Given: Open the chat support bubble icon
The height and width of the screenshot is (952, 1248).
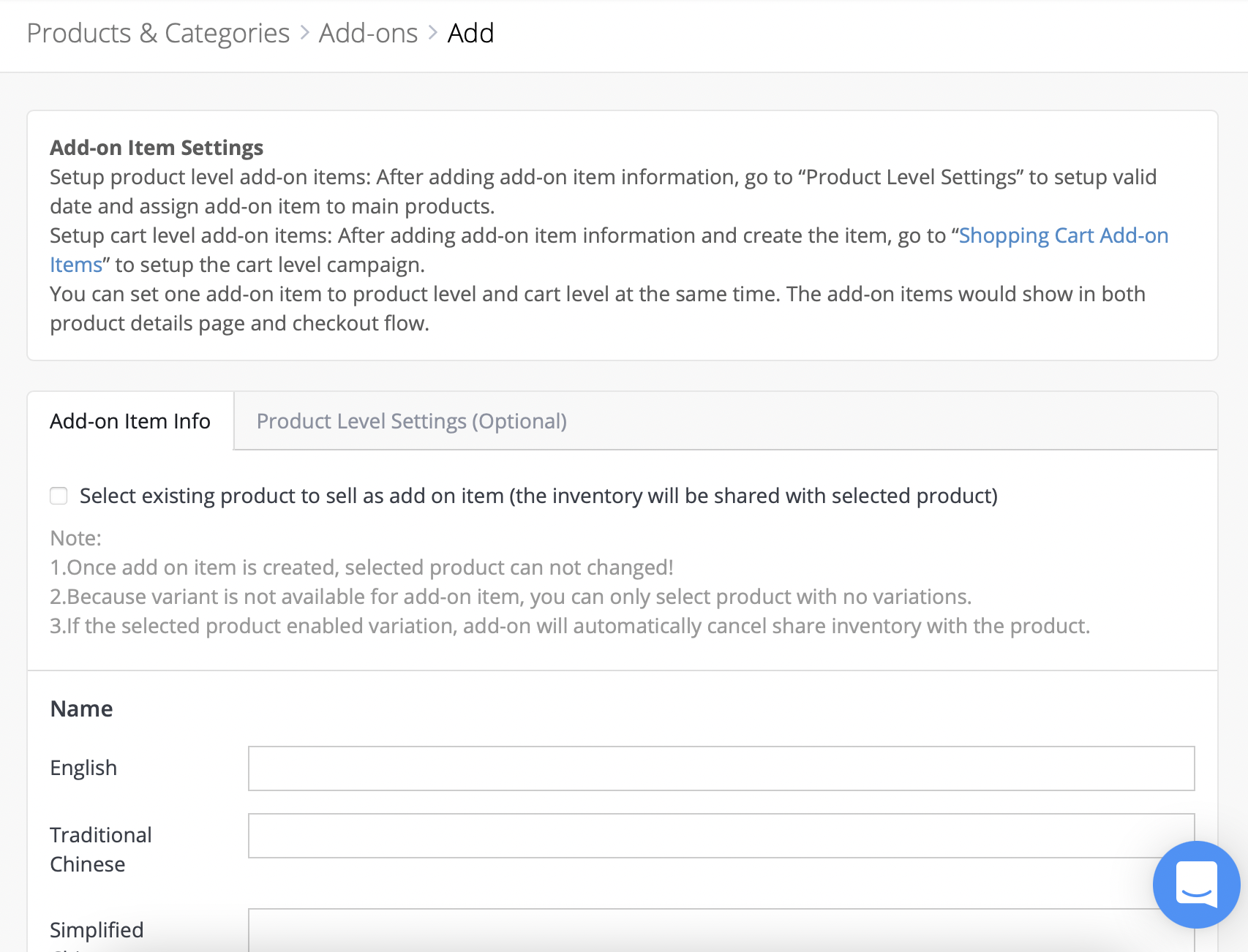Looking at the screenshot, I should (1196, 884).
